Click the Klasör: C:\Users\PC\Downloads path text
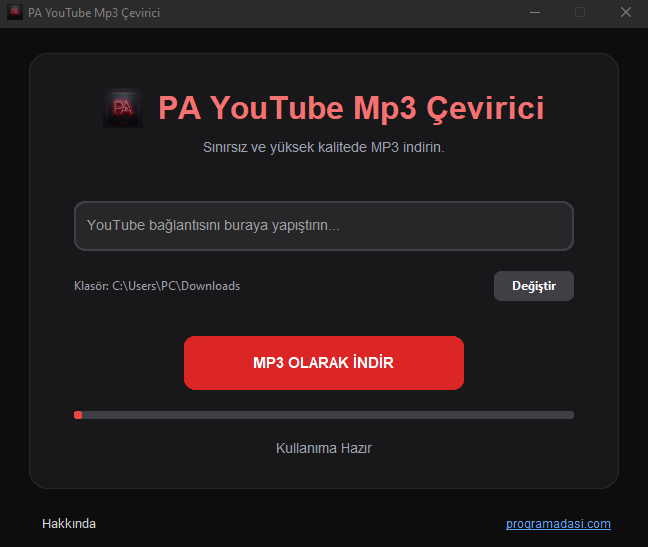 [x=157, y=286]
